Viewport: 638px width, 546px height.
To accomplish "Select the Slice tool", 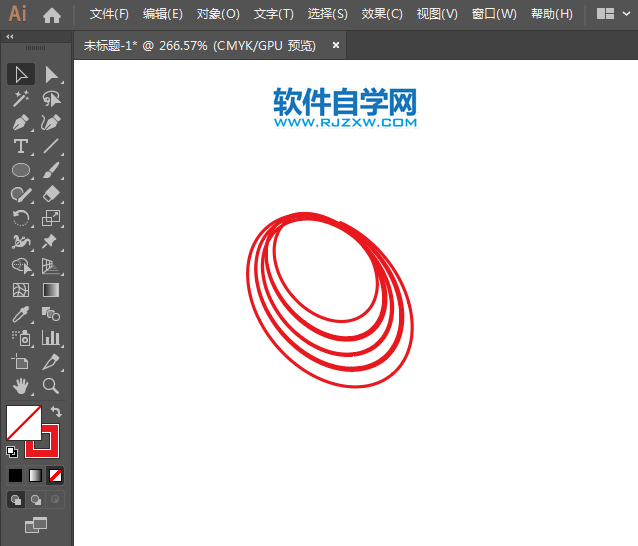I will click(51, 362).
